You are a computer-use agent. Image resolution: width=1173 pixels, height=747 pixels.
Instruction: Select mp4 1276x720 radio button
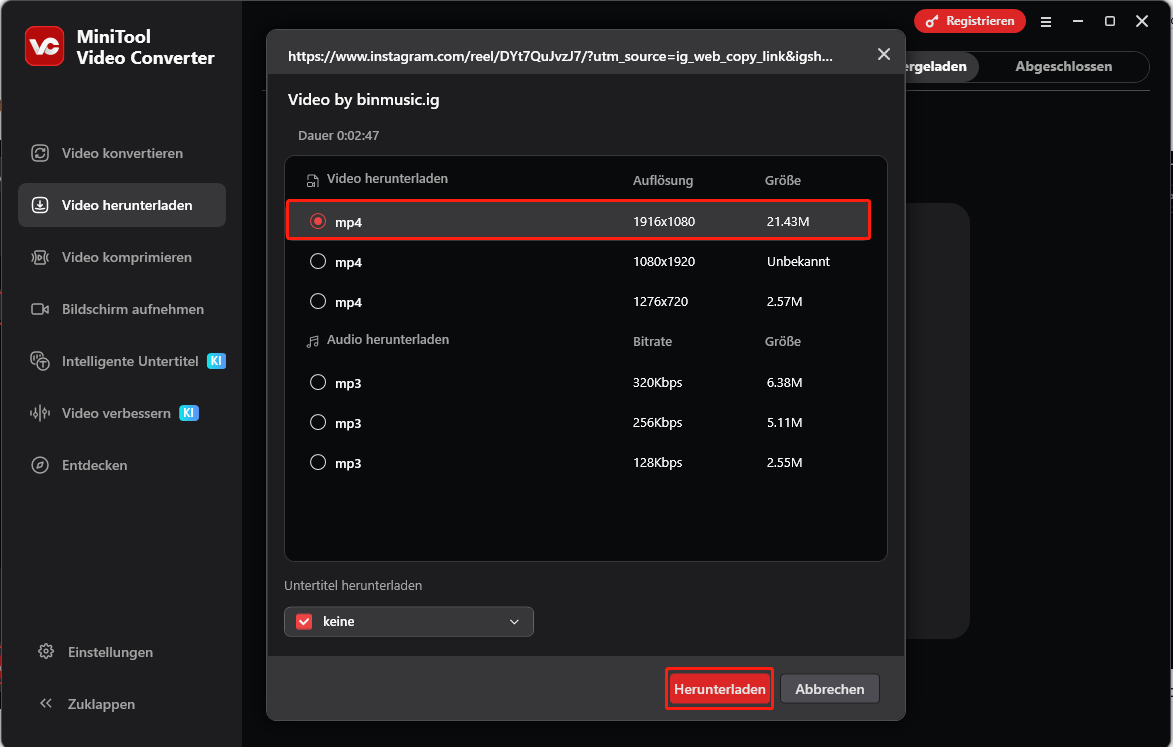point(318,301)
